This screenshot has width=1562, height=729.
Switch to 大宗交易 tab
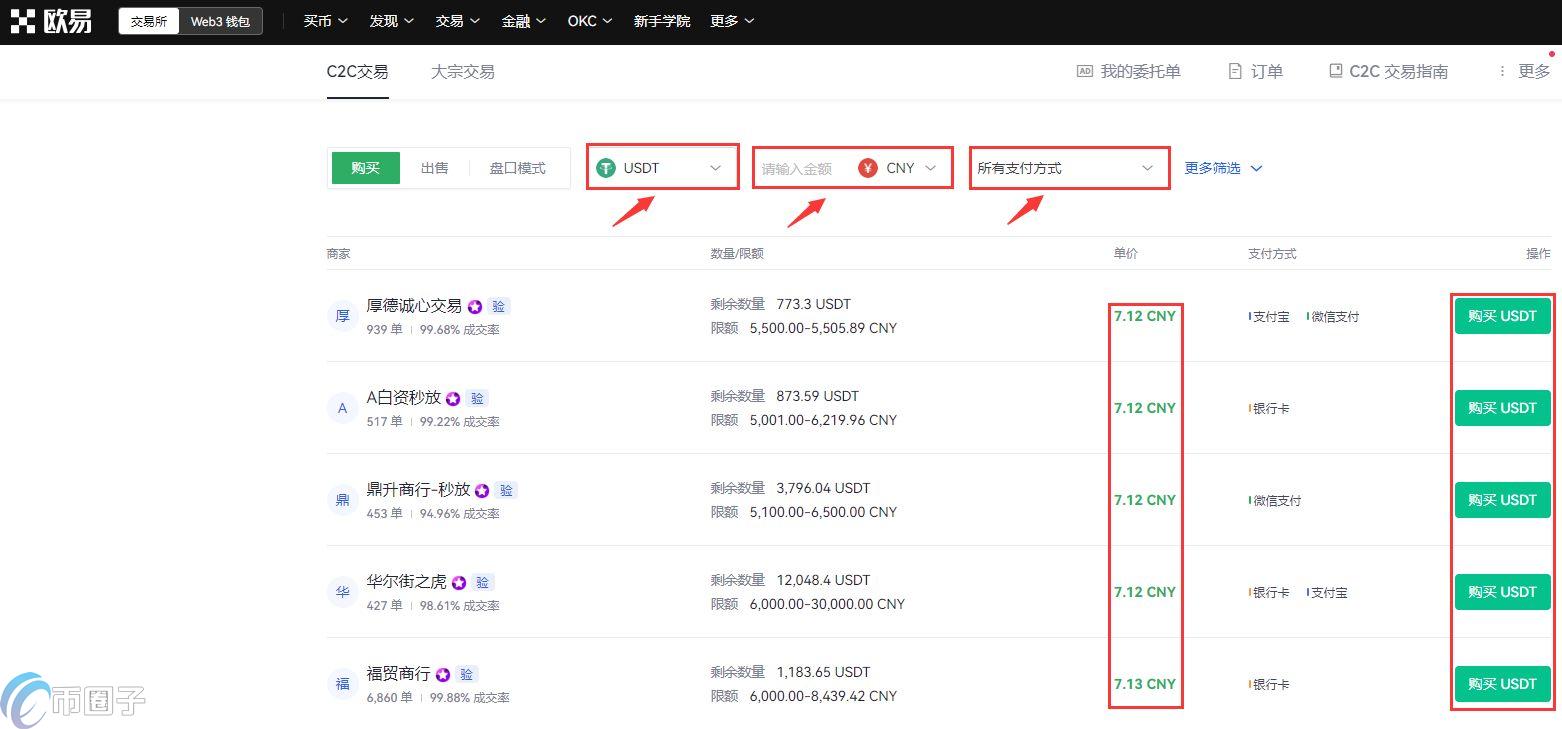pyautogui.click(x=463, y=72)
